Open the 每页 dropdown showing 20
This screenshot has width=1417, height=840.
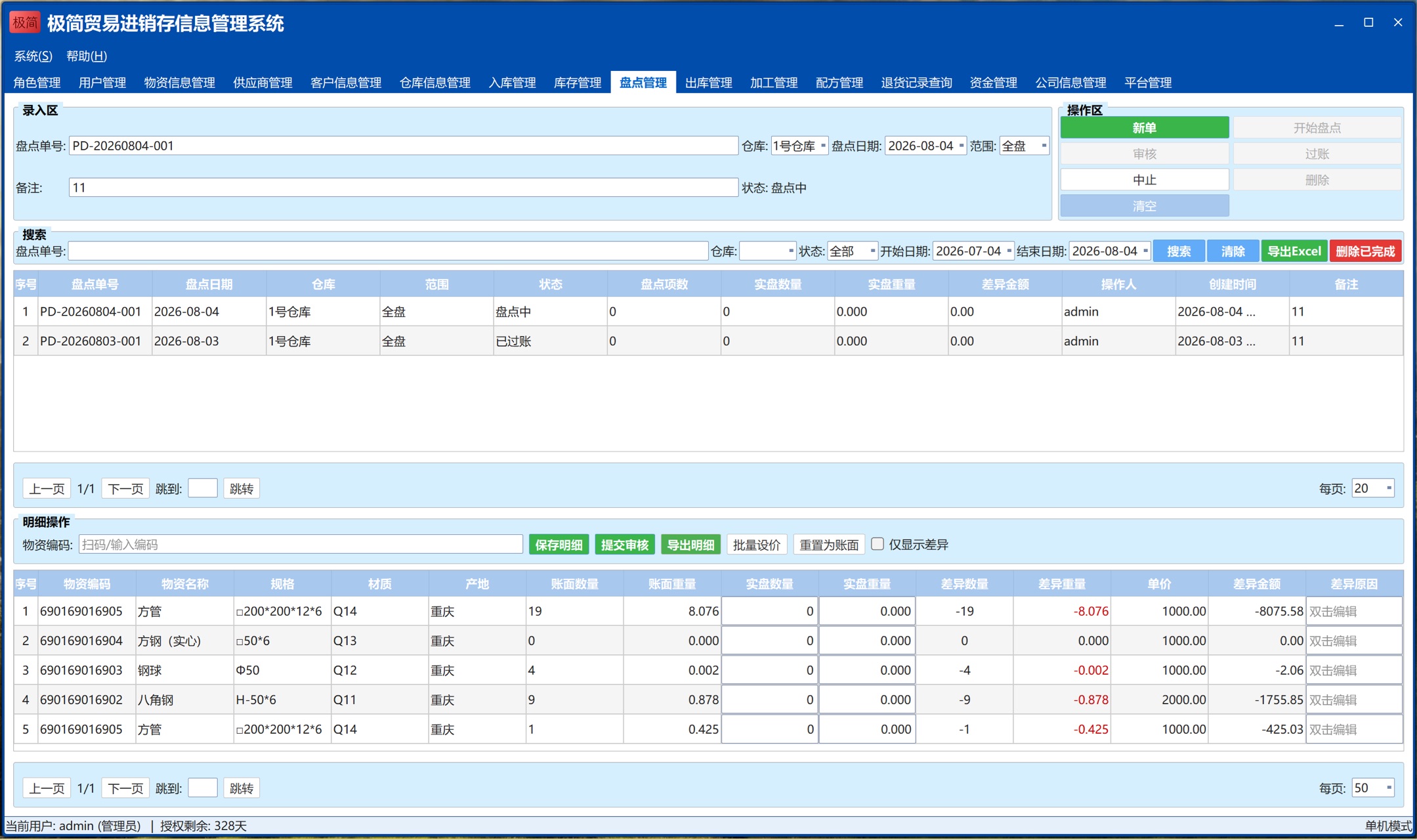click(x=1373, y=488)
